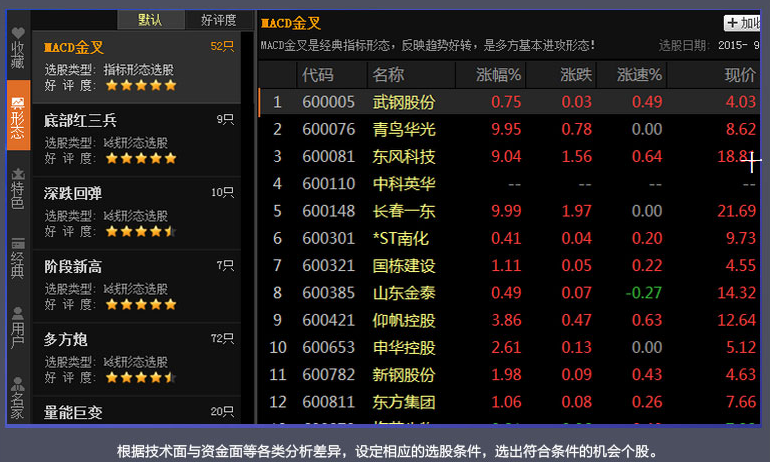Switch to the 默认 sorting tab
This screenshot has height=462, width=770.
[151, 20]
